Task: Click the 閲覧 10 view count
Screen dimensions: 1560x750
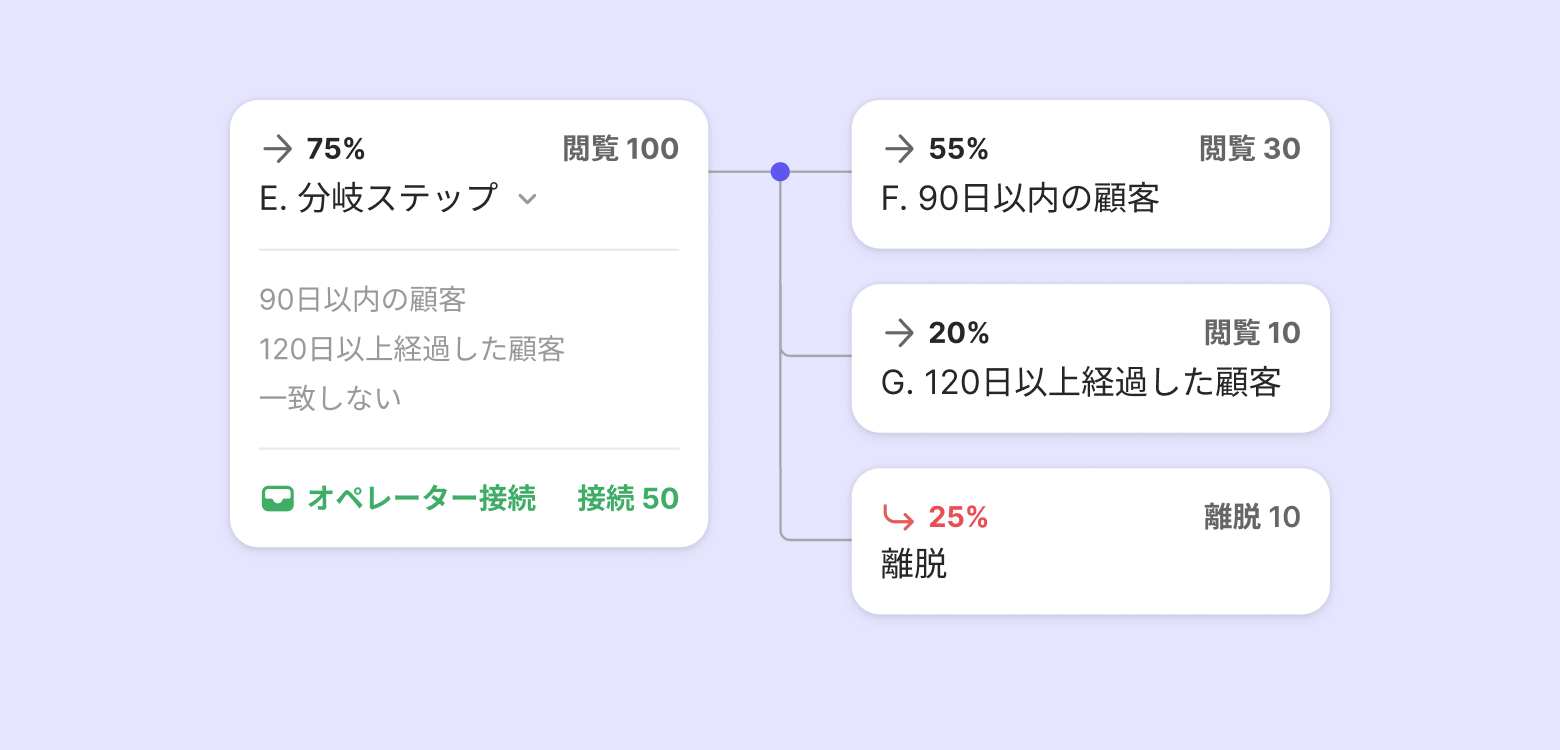Action: [x=1252, y=333]
